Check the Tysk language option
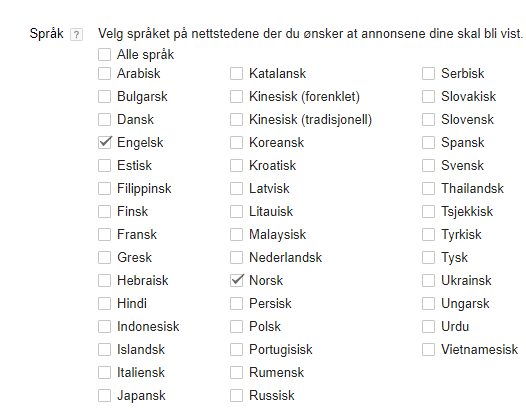 [x=428, y=258]
